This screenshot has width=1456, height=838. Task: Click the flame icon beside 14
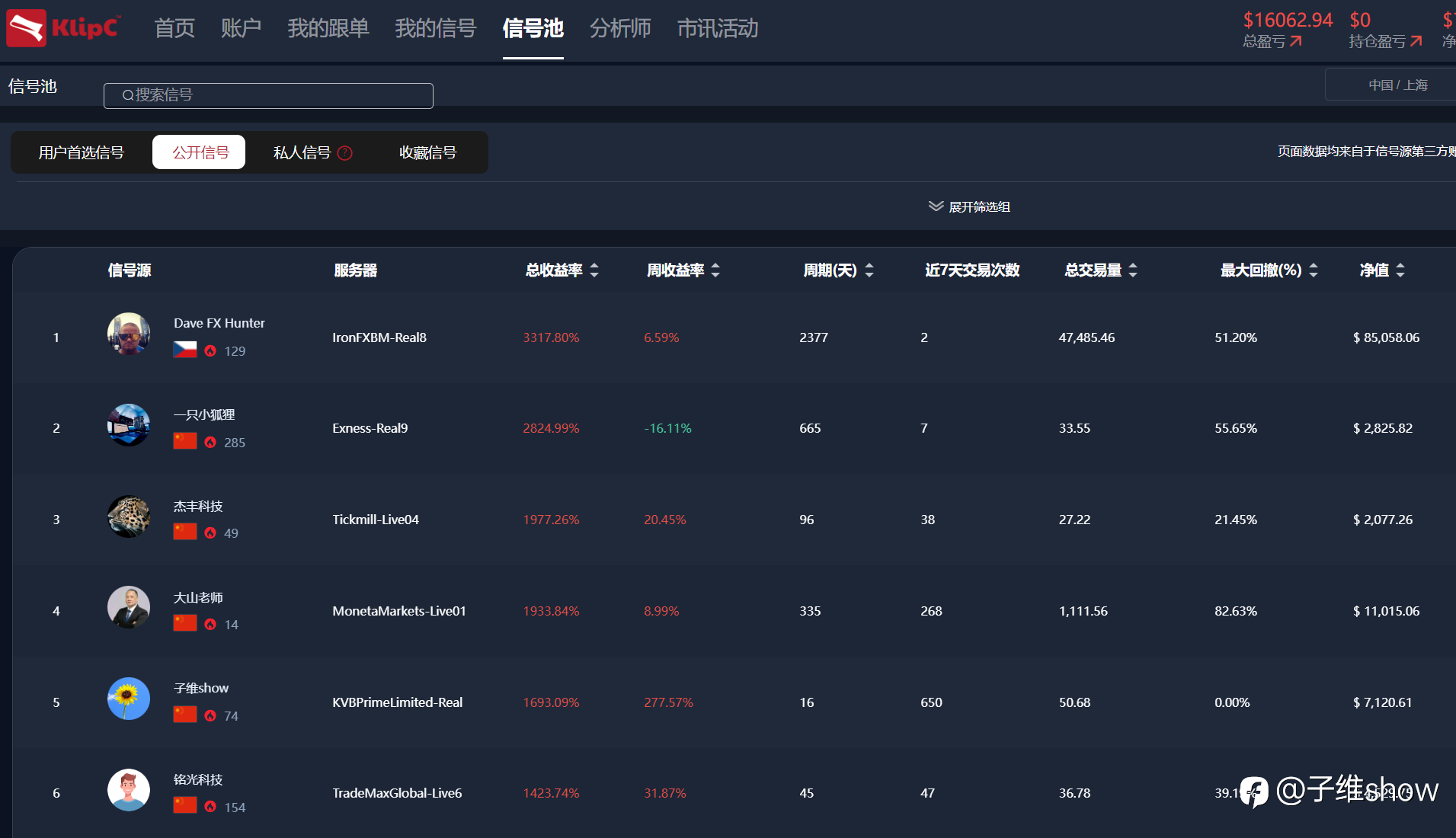pos(210,625)
